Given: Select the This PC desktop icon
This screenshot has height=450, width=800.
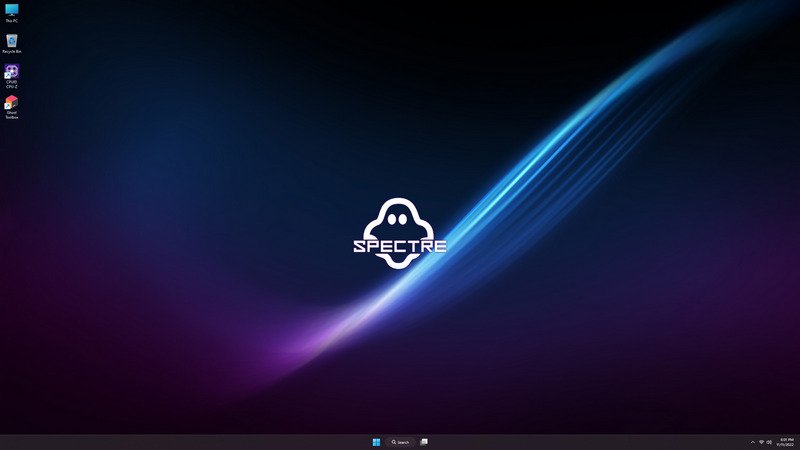Looking at the screenshot, I should coord(12,13).
